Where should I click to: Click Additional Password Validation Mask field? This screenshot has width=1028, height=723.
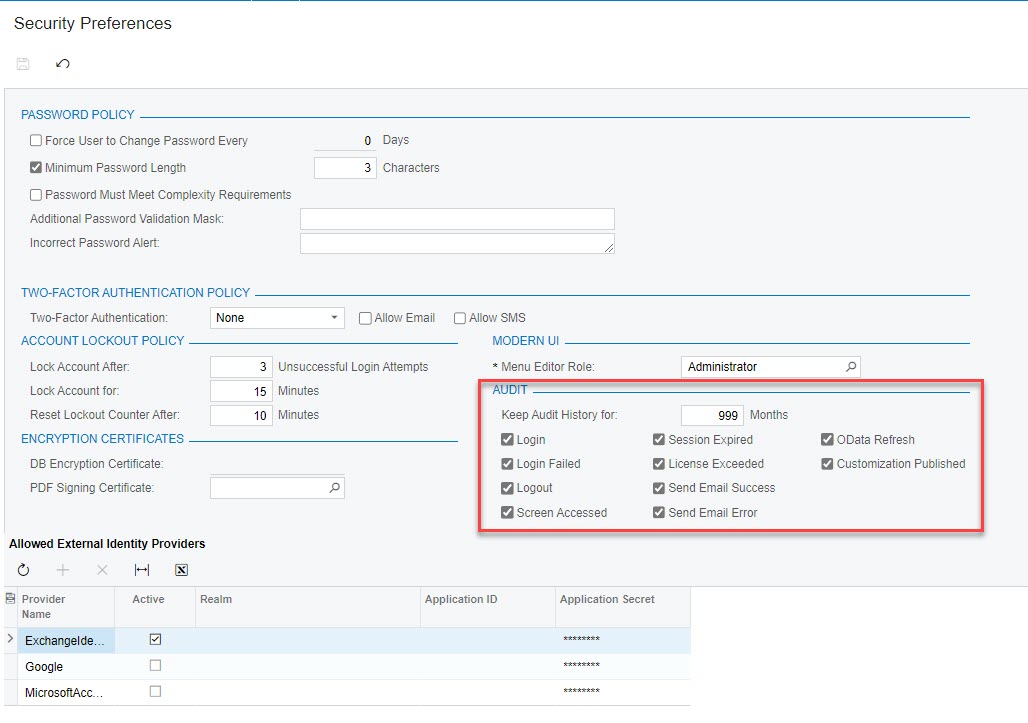457,219
